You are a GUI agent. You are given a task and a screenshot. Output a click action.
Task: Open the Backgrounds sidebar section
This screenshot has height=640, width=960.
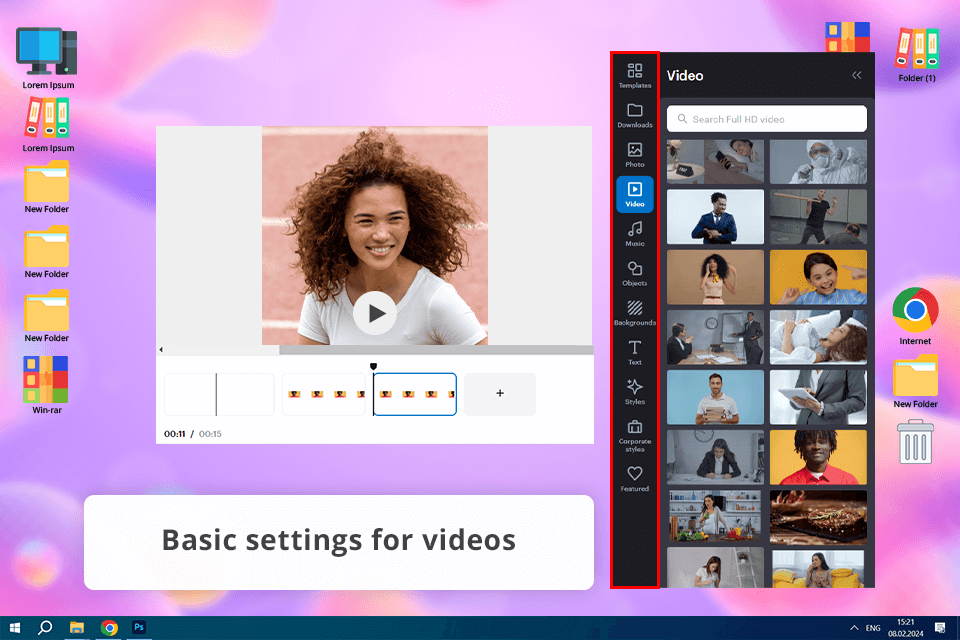pos(634,313)
